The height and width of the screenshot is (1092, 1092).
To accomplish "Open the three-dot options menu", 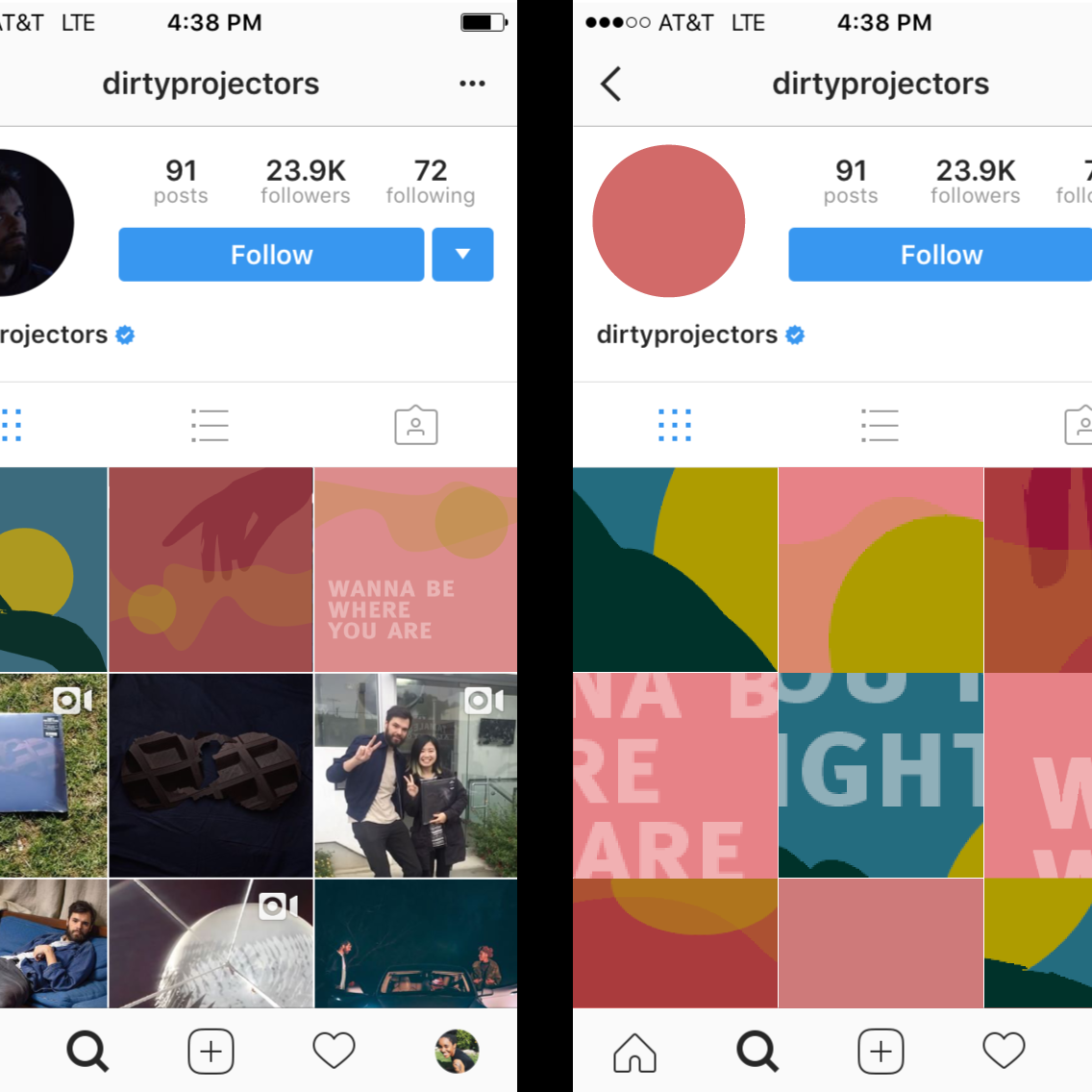I will [x=472, y=84].
